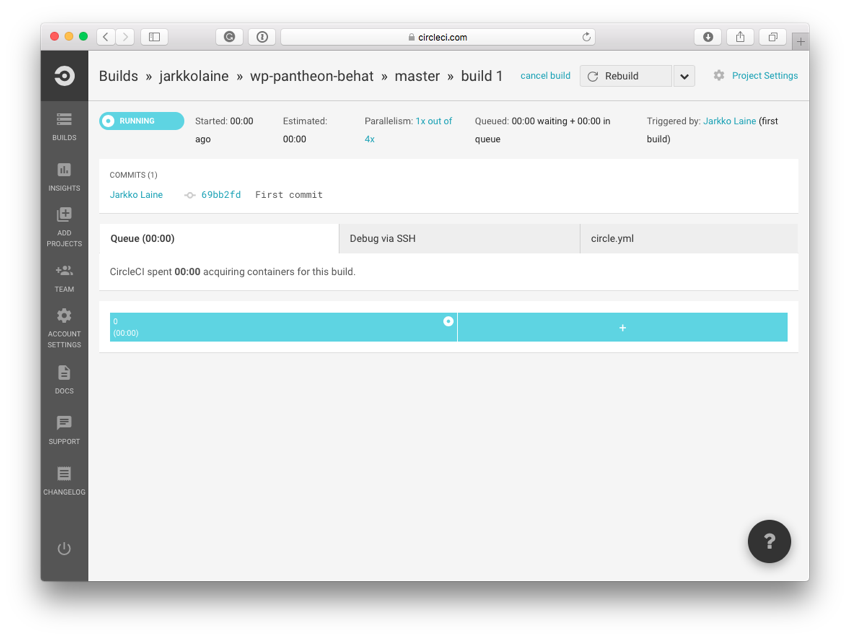Click the RUNNING status badge
Viewport: 850px width, 639px height.
coord(141,121)
